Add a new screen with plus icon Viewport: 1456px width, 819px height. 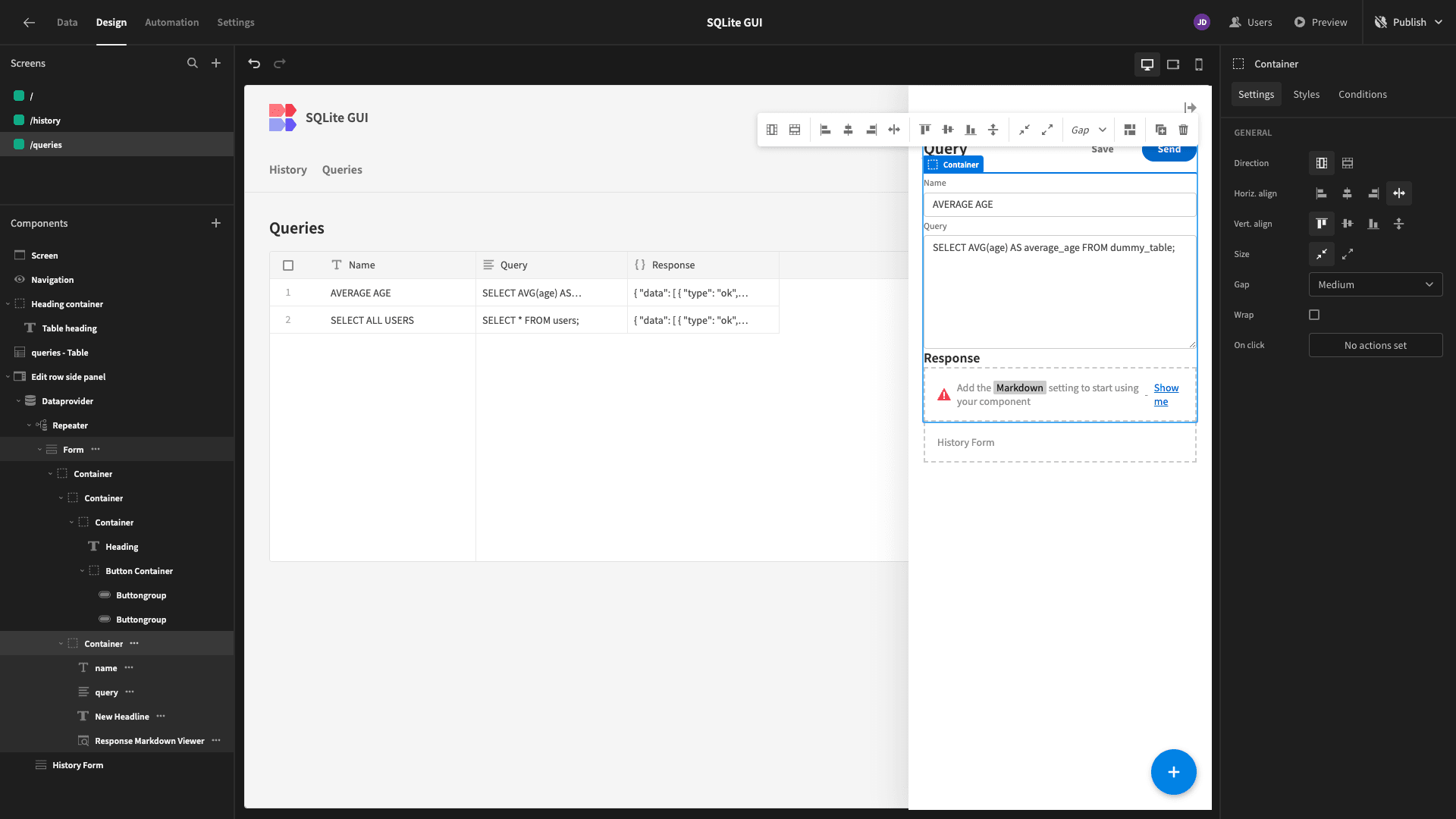(216, 63)
